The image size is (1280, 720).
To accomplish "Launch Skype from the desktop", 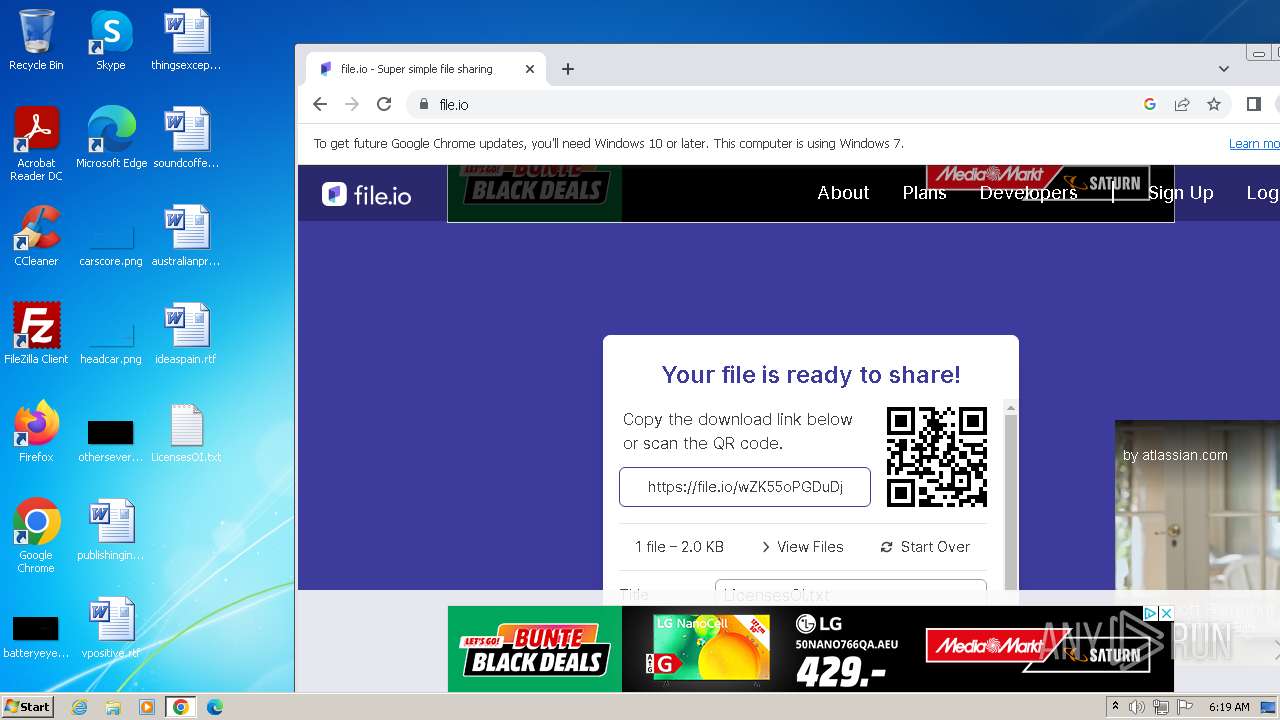I will [110, 40].
